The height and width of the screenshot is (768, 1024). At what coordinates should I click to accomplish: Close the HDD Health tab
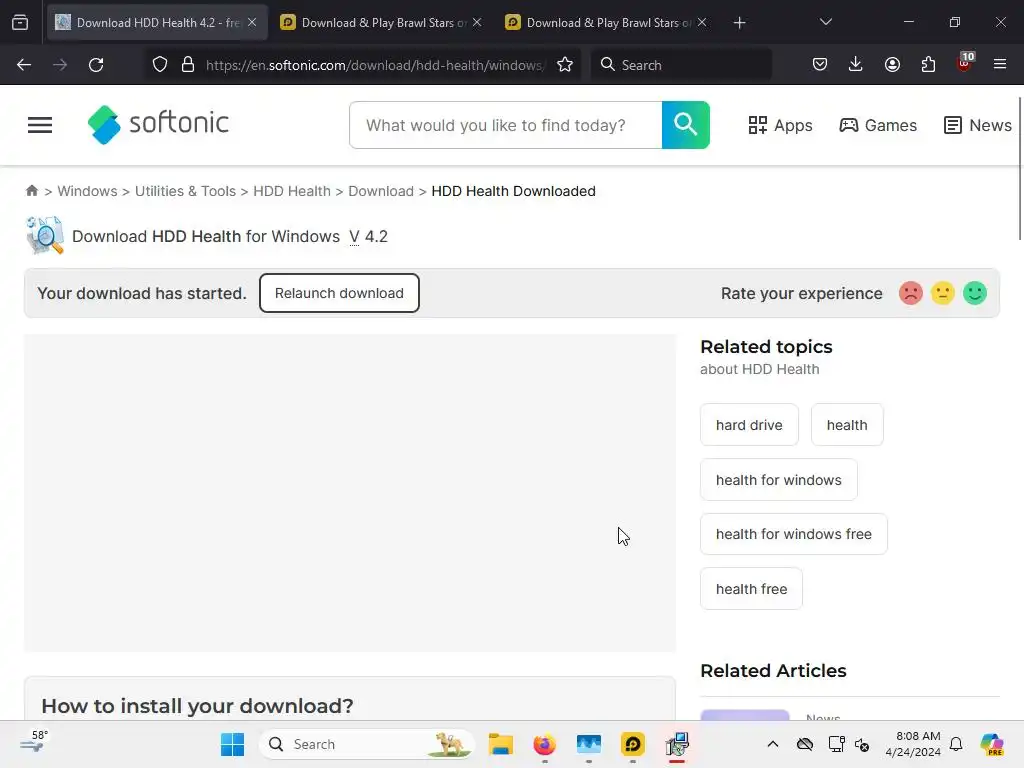(252, 22)
